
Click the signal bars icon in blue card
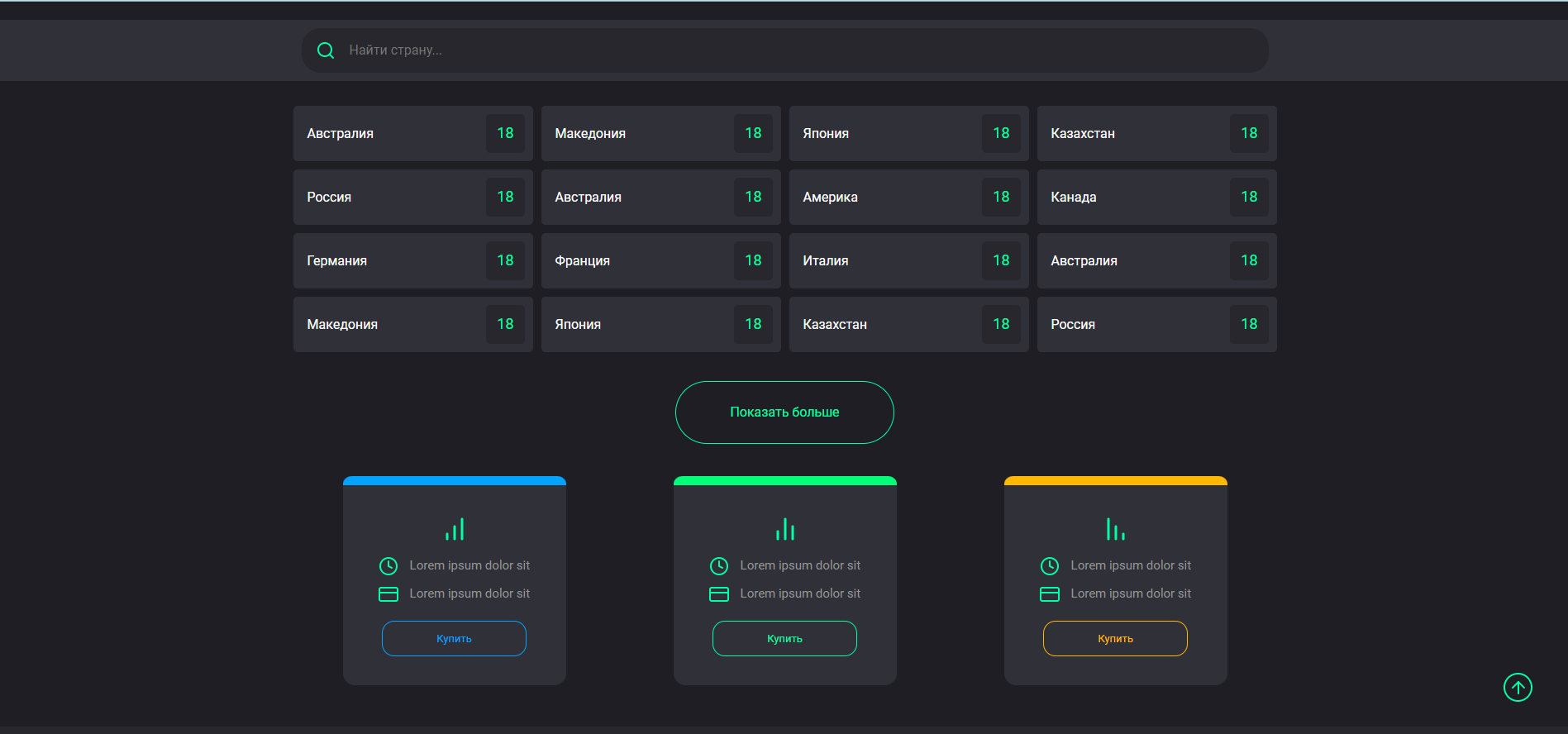tap(455, 529)
